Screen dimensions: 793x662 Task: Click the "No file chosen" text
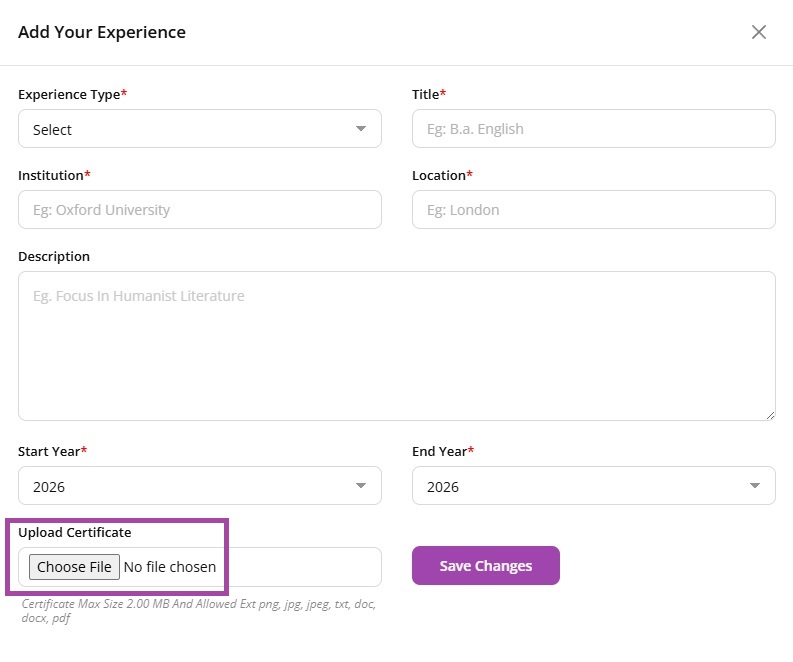click(x=169, y=567)
